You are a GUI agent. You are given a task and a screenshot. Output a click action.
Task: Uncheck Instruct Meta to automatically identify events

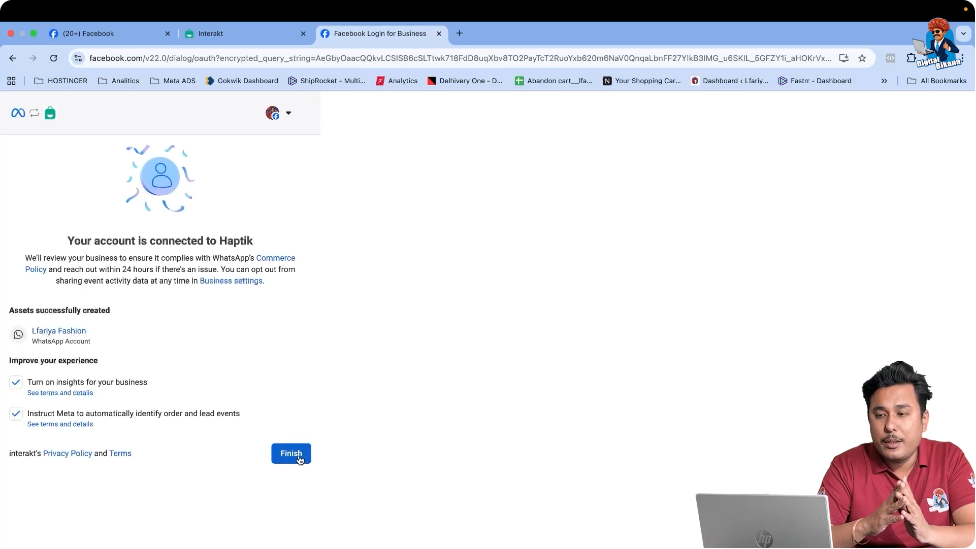pyautogui.click(x=16, y=413)
